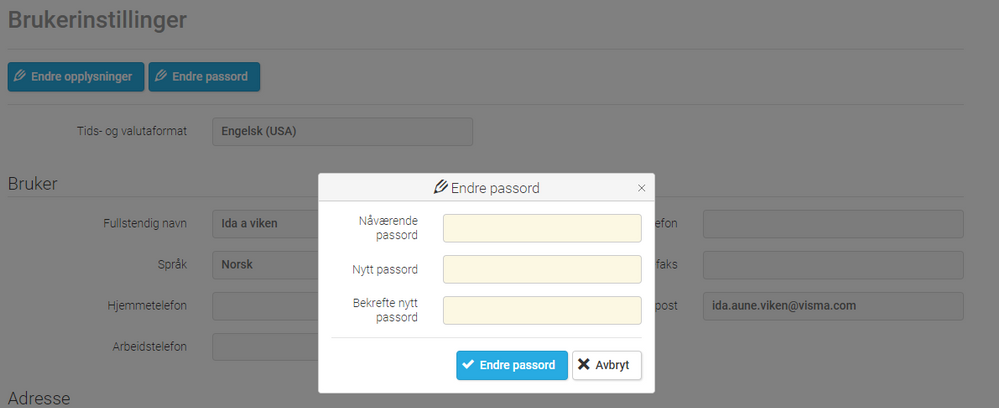This screenshot has width=999, height=408.
Task: Click the X icon on Avbryt button
Action: (584, 365)
